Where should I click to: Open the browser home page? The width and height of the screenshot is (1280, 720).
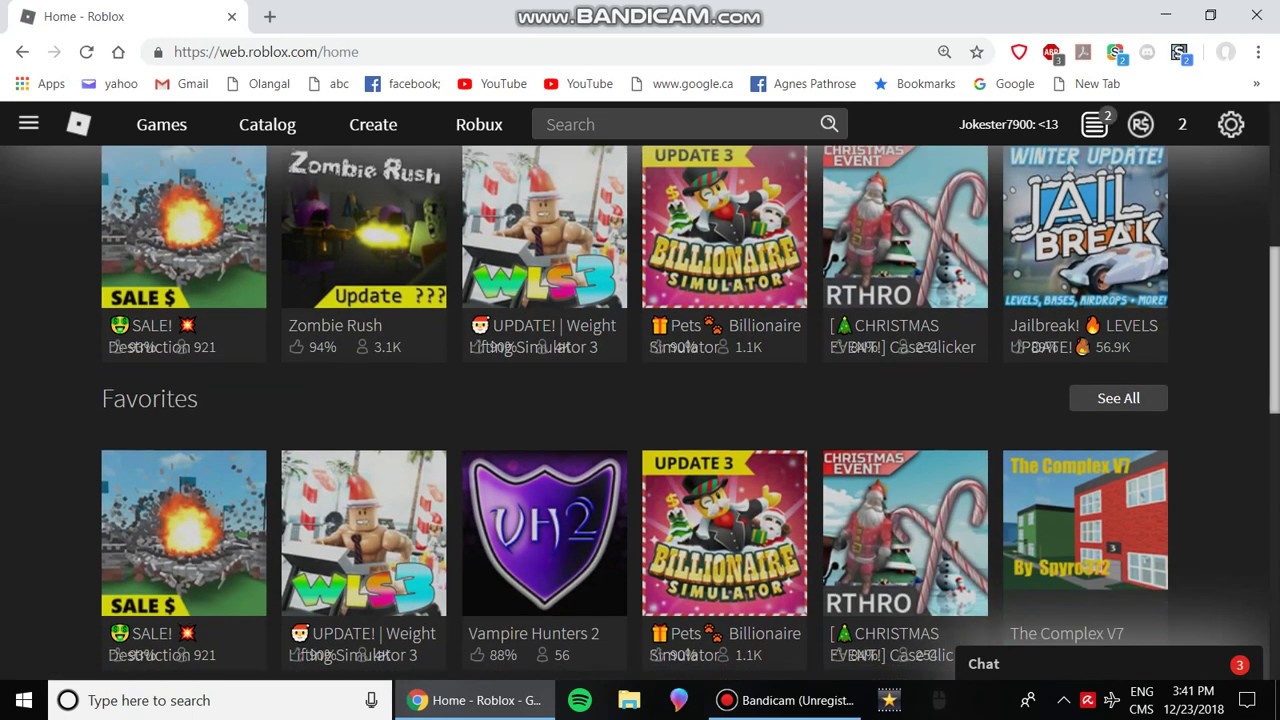118,52
